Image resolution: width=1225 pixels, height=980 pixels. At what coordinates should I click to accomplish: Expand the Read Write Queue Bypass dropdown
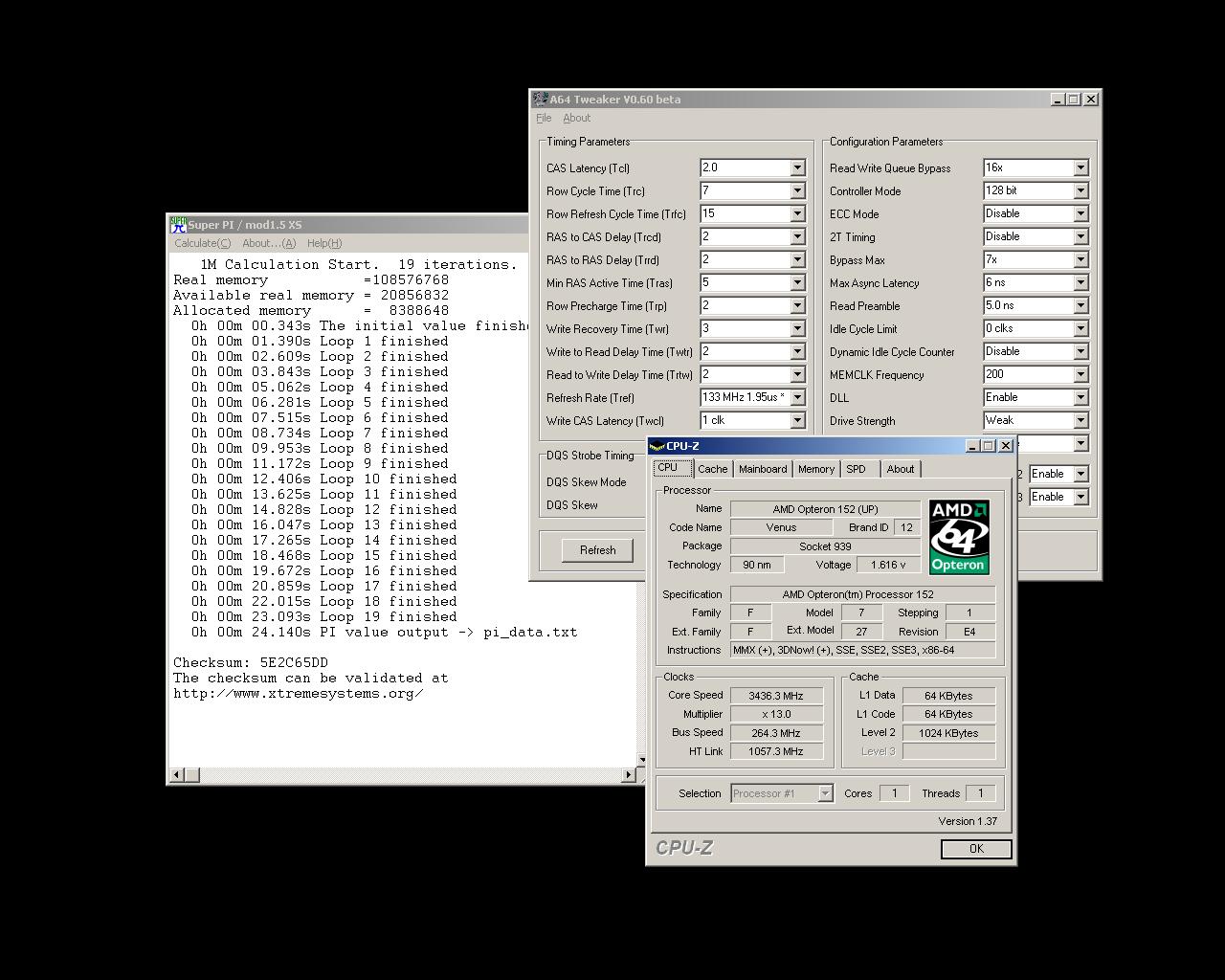[1080, 167]
